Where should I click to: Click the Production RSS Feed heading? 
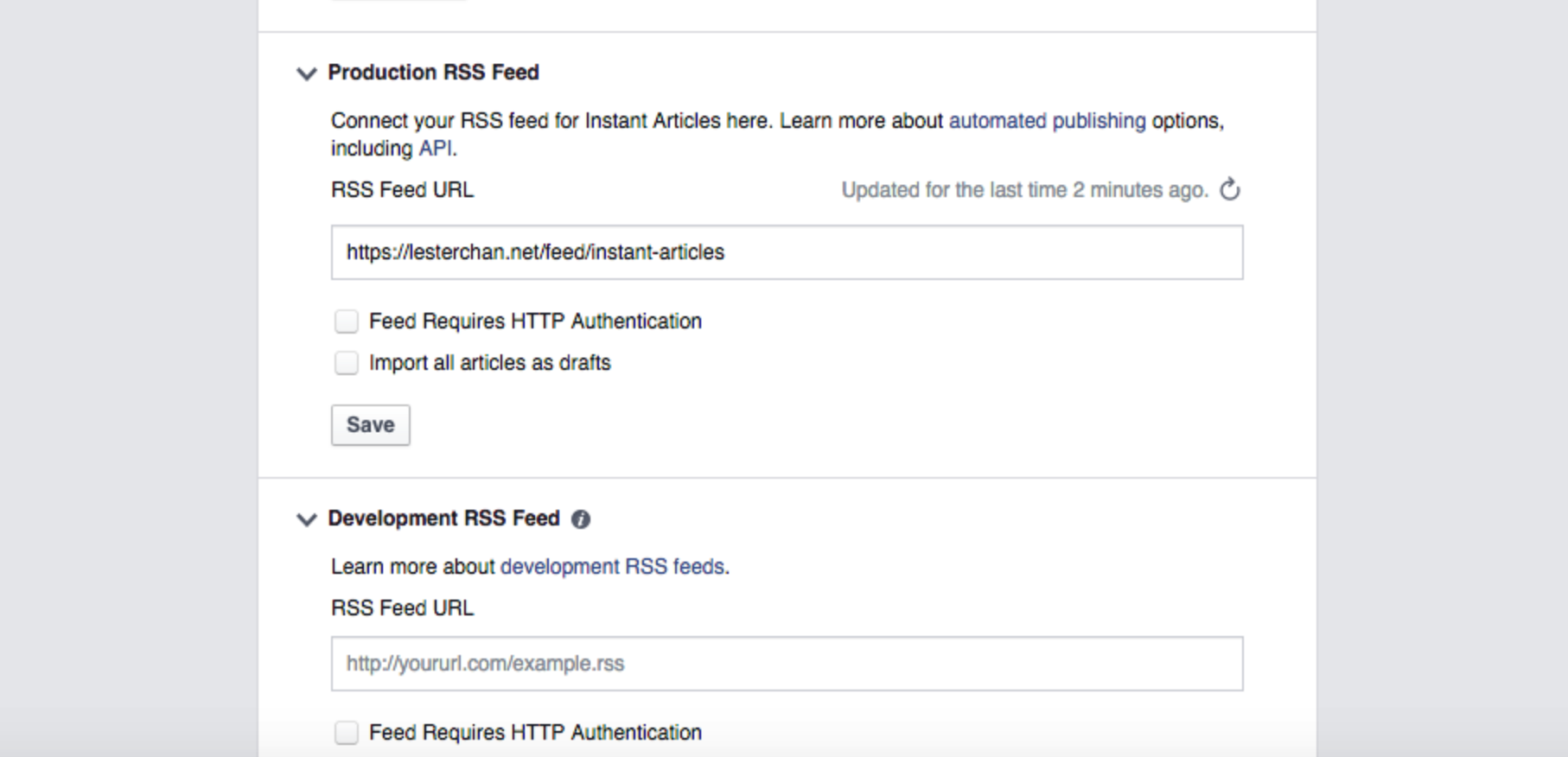click(x=433, y=73)
